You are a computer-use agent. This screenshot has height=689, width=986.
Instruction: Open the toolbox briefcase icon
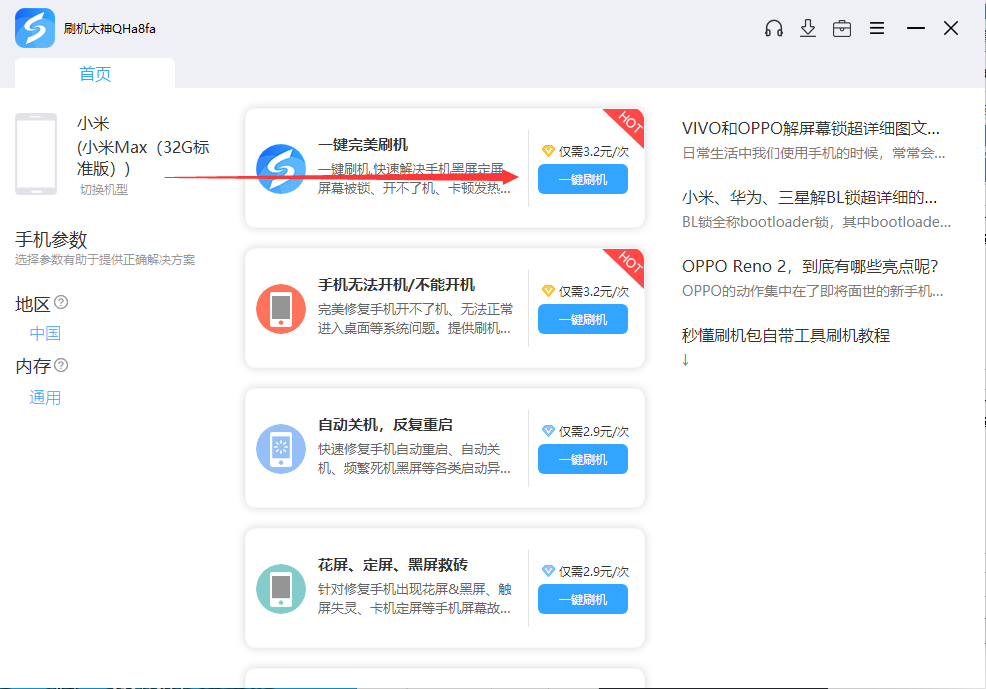(x=842, y=28)
